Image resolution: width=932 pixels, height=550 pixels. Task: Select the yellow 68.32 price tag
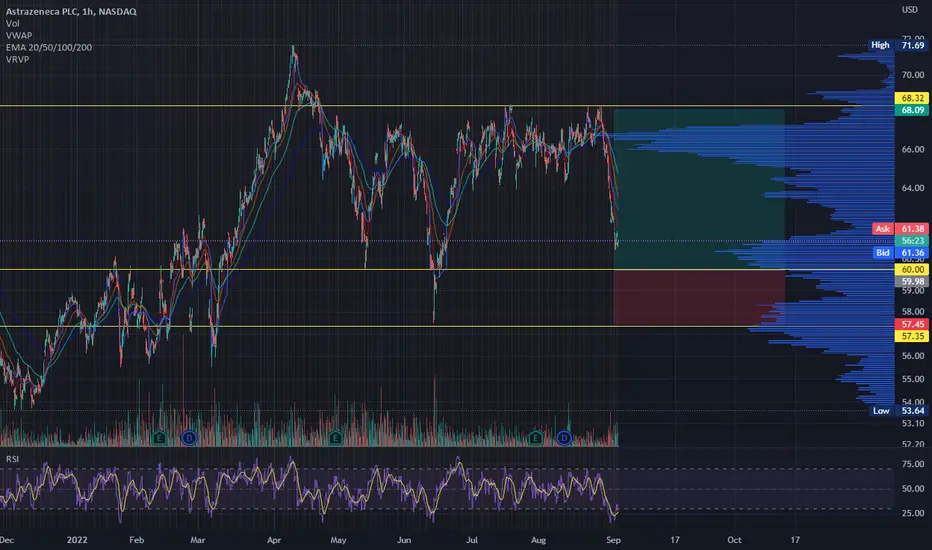coord(912,98)
